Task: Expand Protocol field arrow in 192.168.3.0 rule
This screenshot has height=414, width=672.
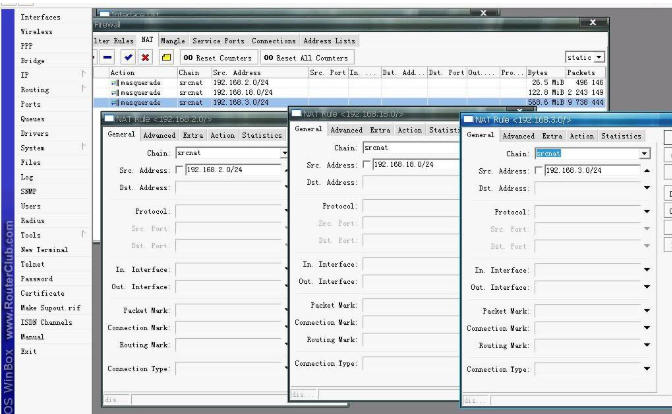Action: (645, 212)
